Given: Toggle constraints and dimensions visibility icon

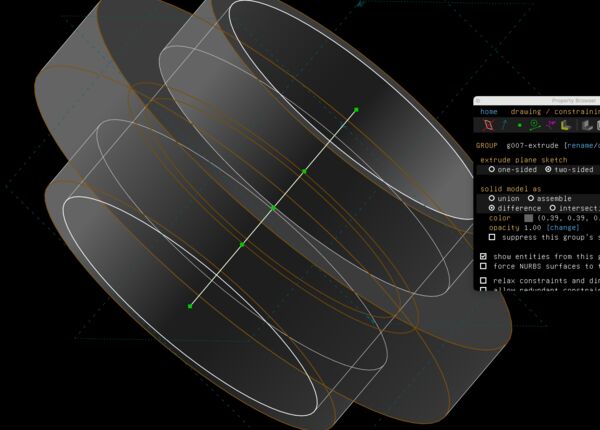Looking at the screenshot, I should pos(535,125).
